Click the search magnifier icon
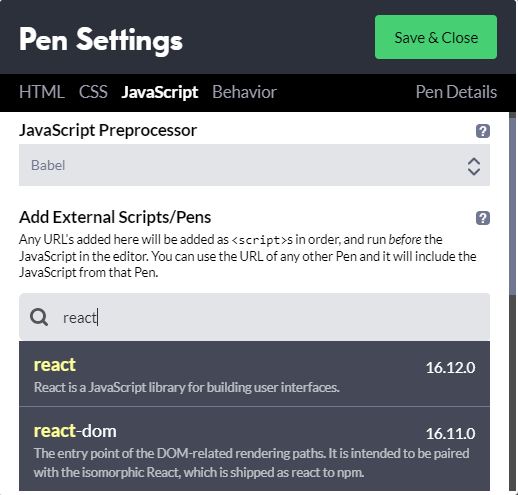Screen dimensions: 518x495 39,317
